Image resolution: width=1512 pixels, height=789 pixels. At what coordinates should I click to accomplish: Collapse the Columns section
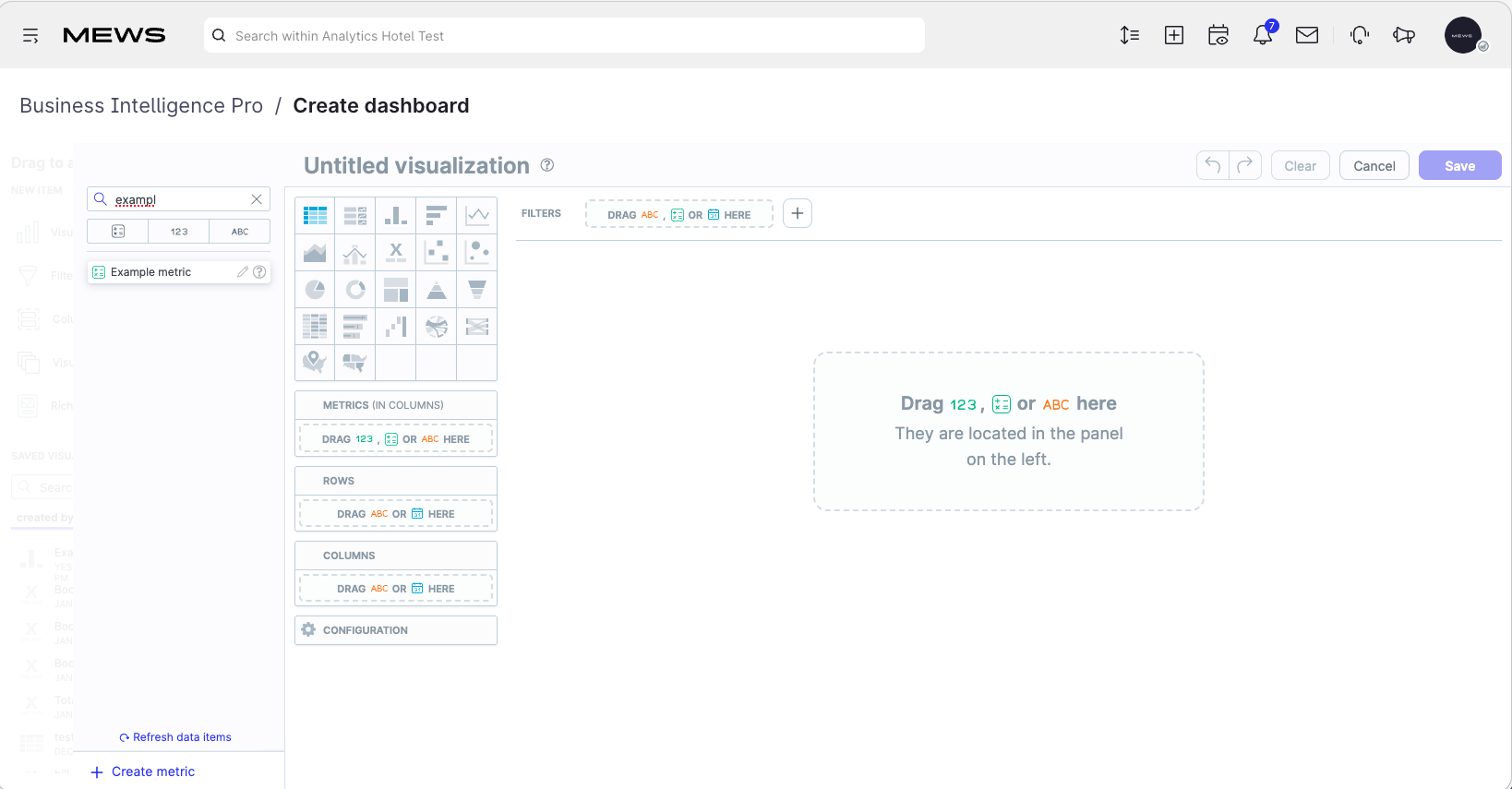[396, 556]
